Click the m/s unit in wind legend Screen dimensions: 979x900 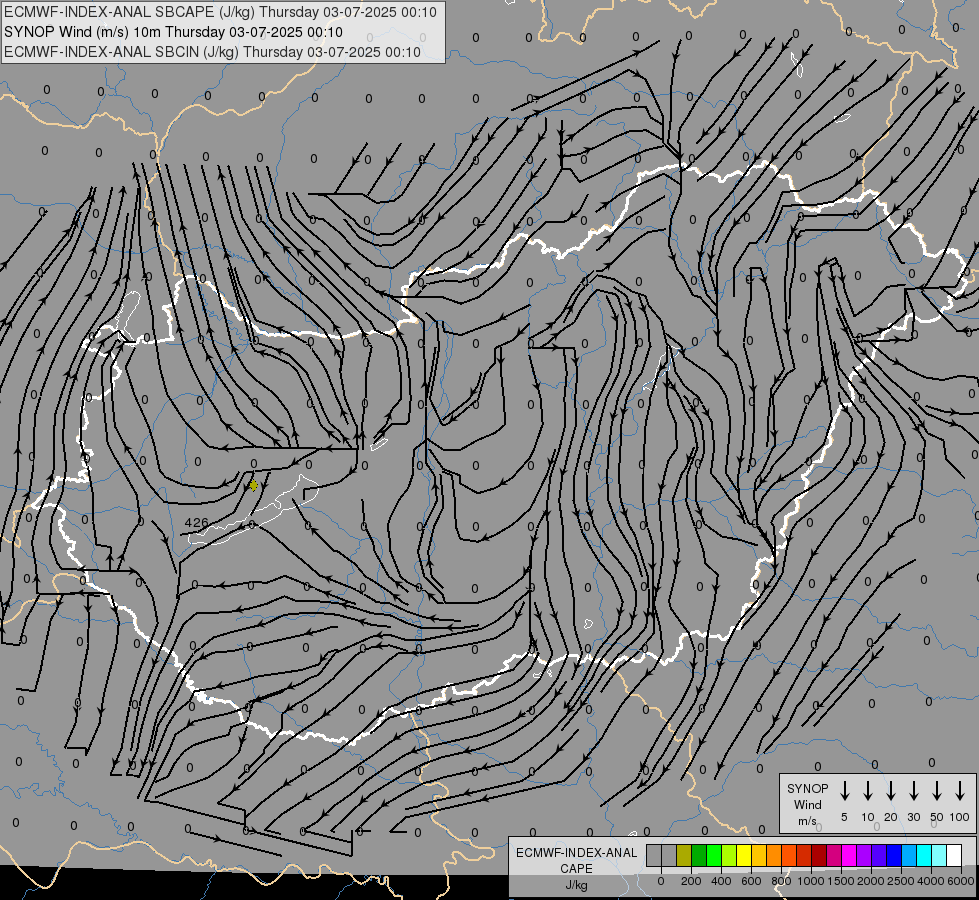807,821
